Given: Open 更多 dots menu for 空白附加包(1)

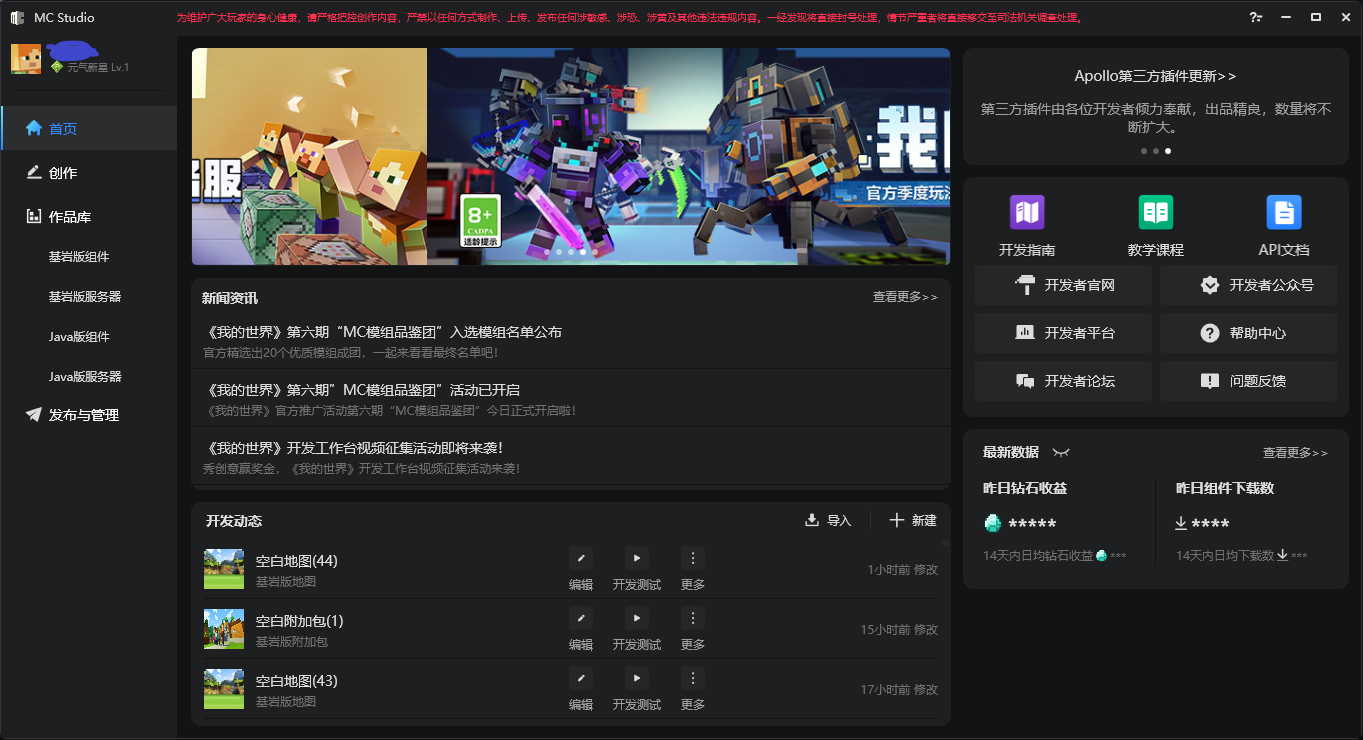Looking at the screenshot, I should (x=693, y=618).
